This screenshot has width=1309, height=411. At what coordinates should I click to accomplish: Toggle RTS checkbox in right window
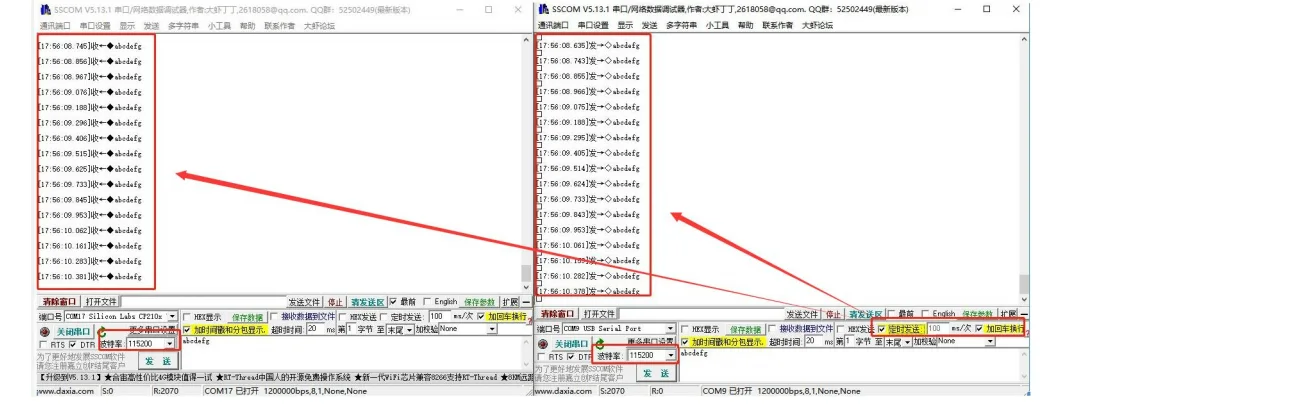541,357
